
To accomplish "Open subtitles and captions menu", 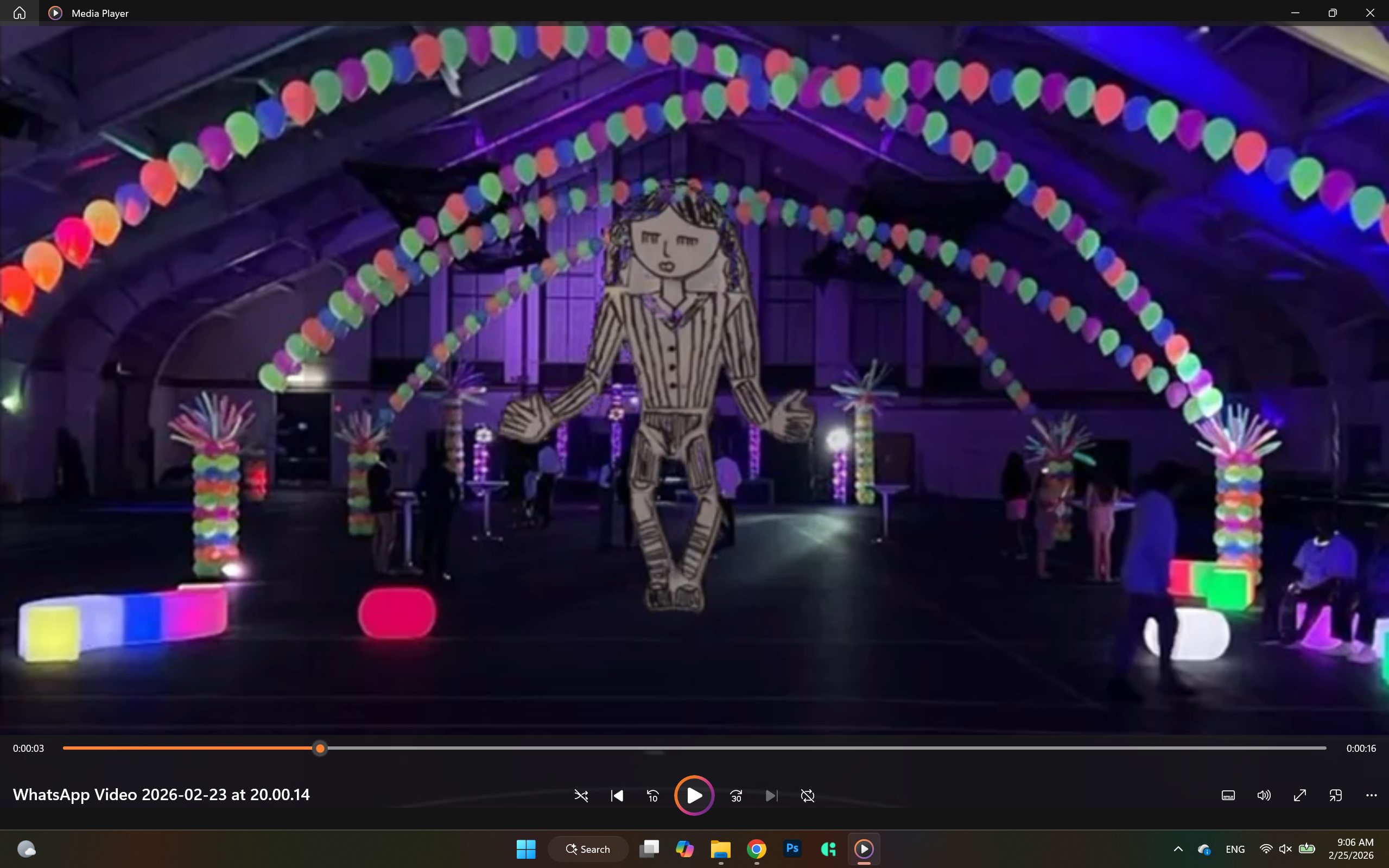I will pyautogui.click(x=1228, y=795).
